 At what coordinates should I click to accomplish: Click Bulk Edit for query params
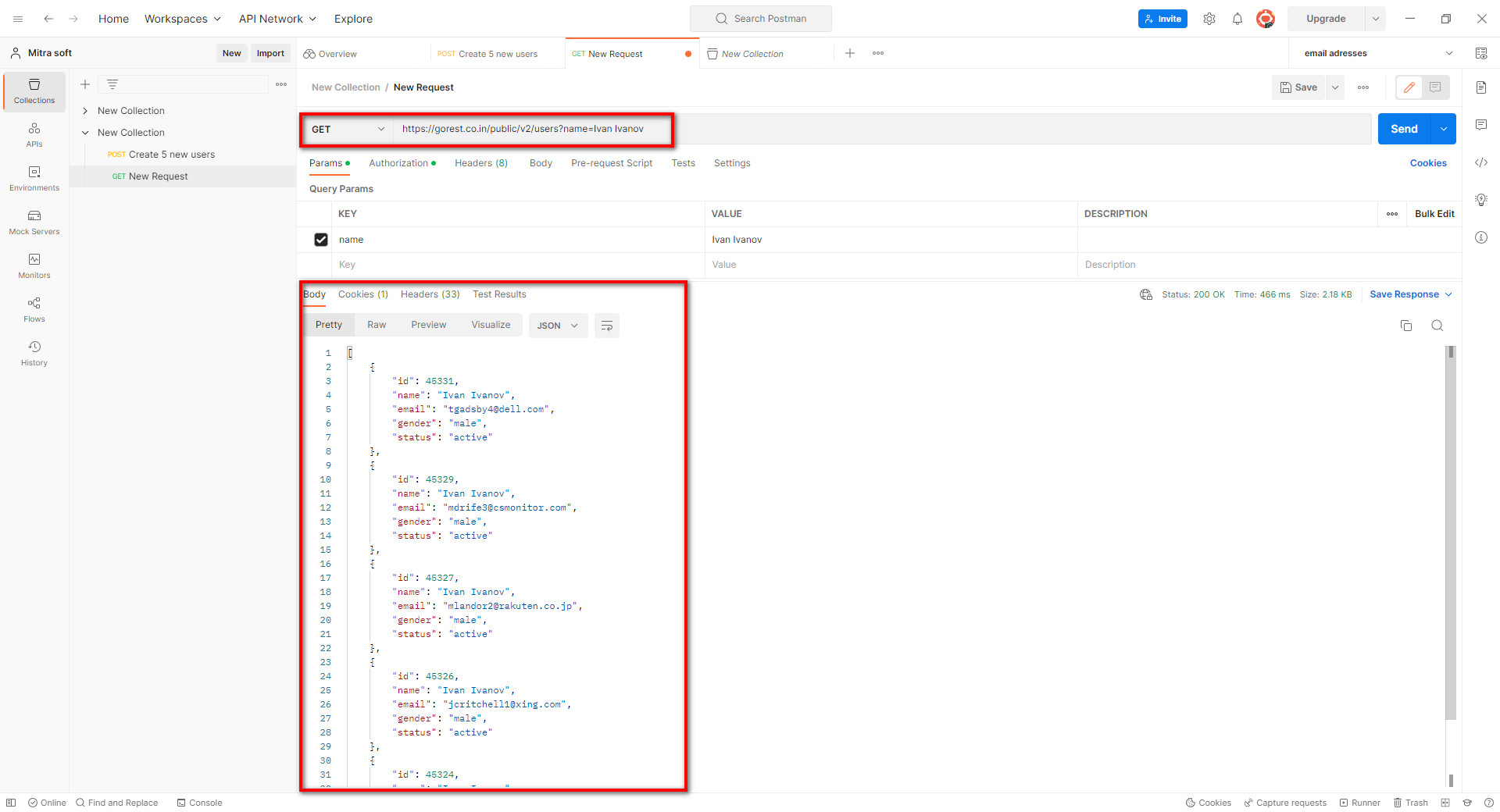tap(1434, 214)
